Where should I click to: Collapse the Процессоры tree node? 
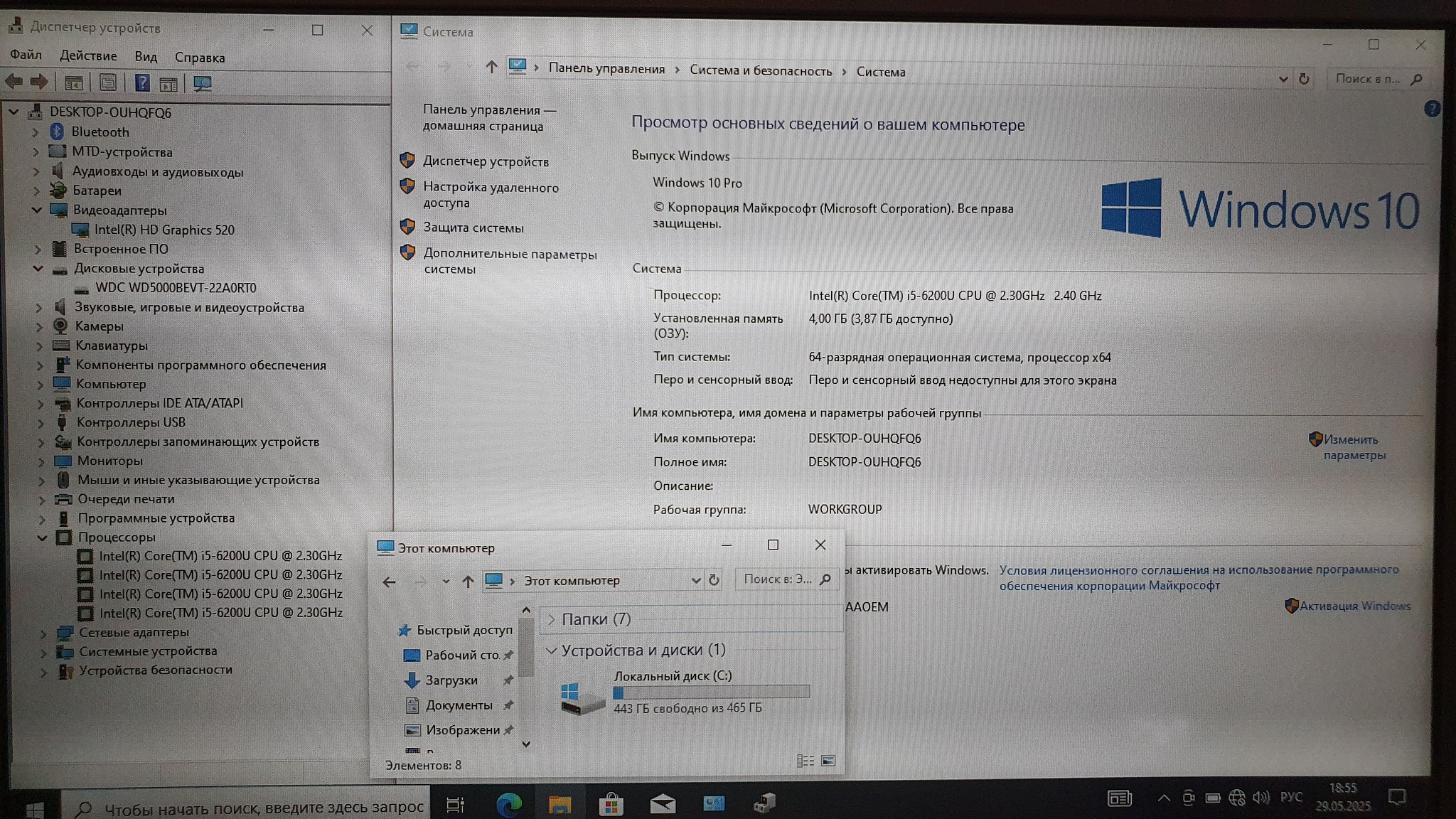tap(42, 537)
